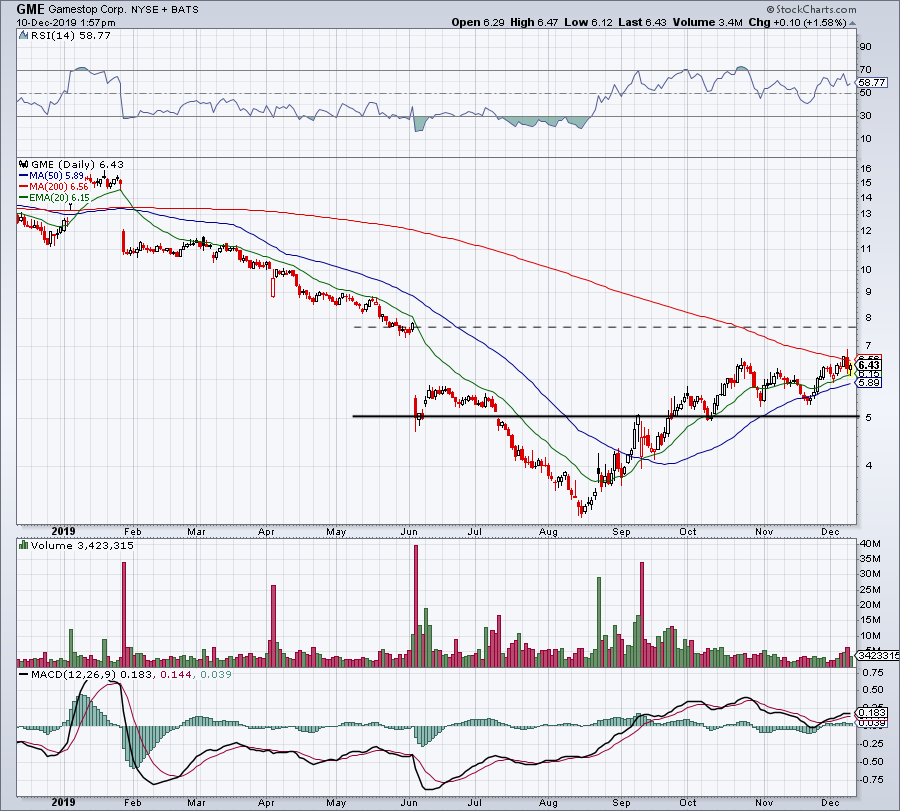Image resolution: width=900 pixels, height=811 pixels.
Task: Click the NYSE + BATS exchange label
Action: [x=165, y=10]
